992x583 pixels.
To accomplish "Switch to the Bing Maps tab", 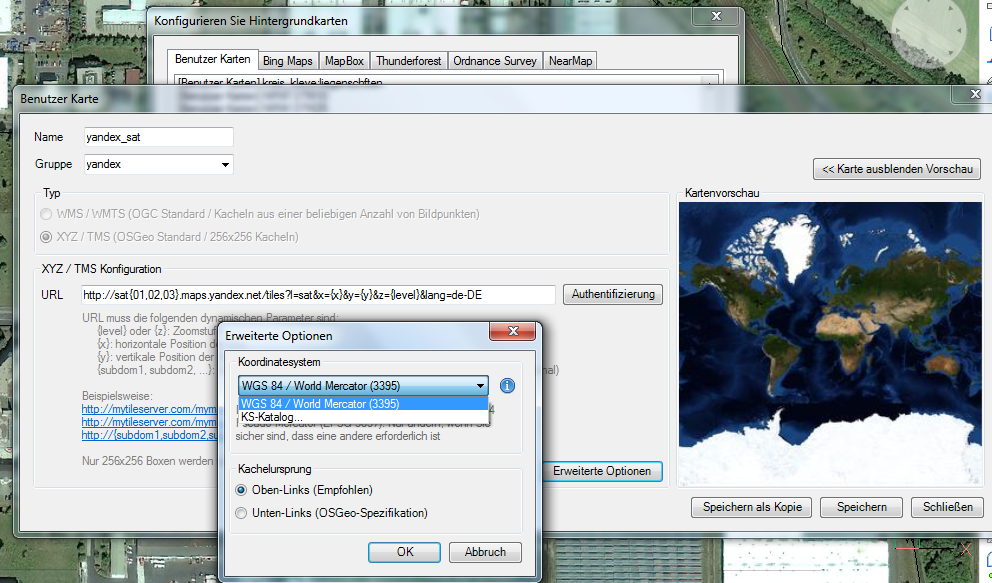I will tap(288, 60).
